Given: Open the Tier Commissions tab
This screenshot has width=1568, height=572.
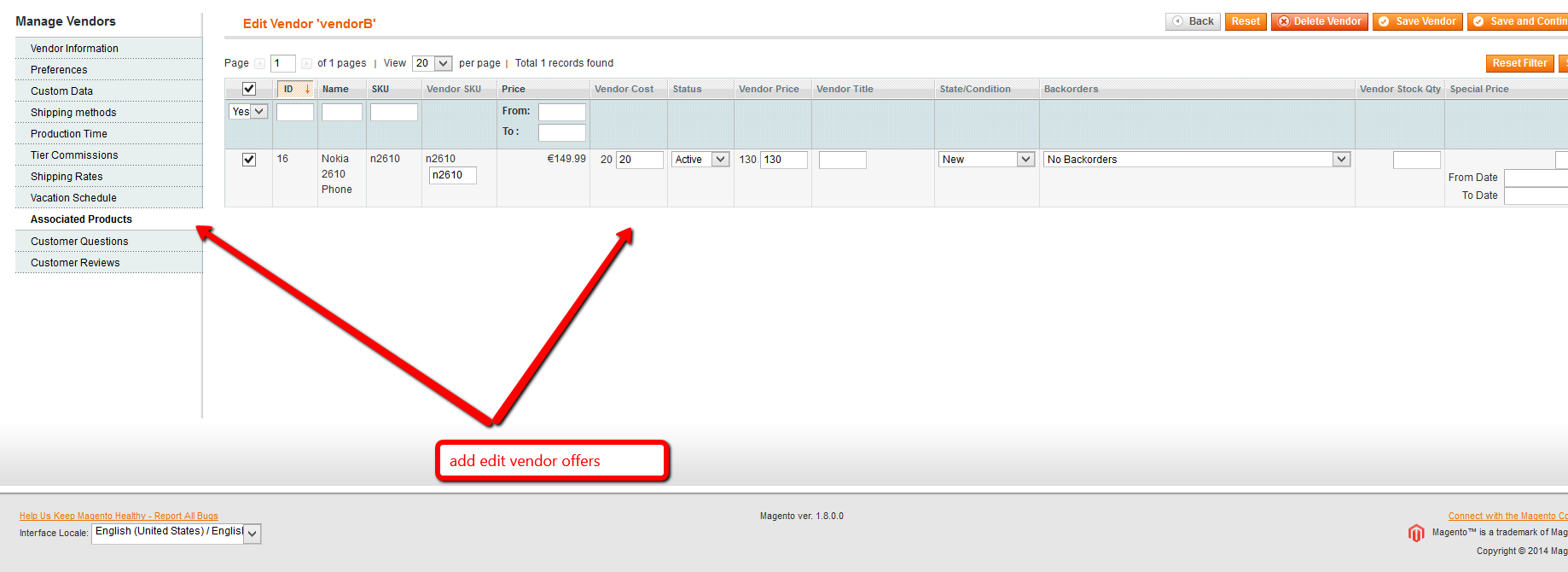Looking at the screenshot, I should pyautogui.click(x=109, y=155).
